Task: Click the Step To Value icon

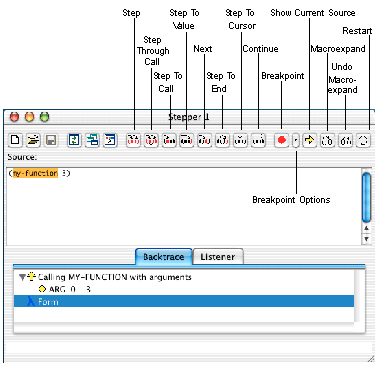Action: [186, 140]
